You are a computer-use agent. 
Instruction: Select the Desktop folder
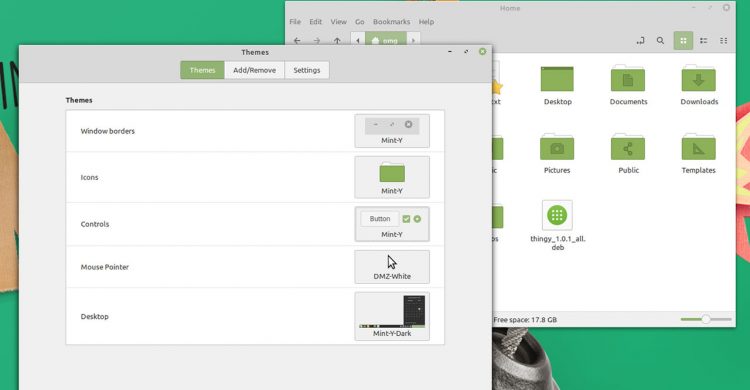point(557,85)
